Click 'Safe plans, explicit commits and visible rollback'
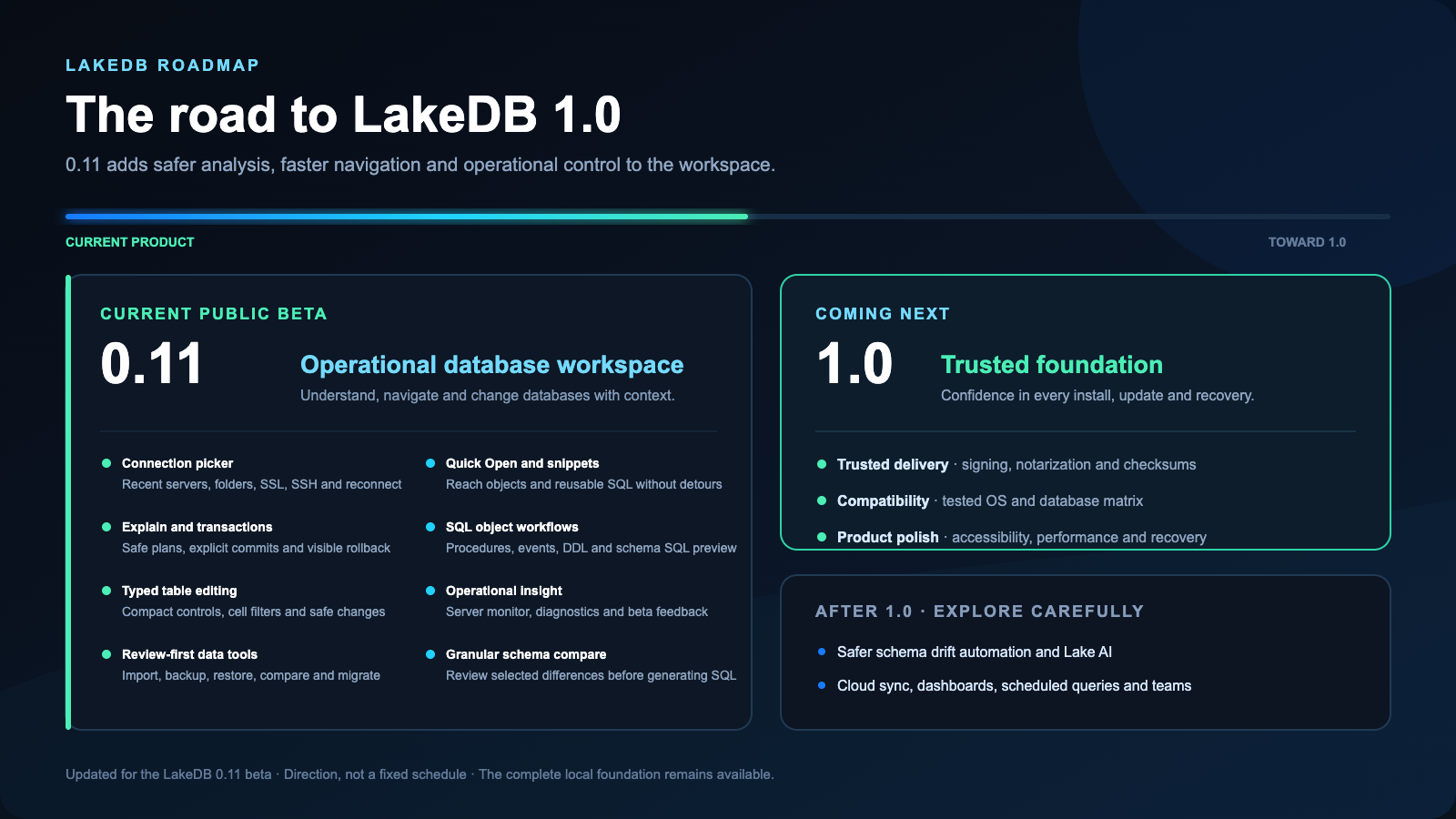The height and width of the screenshot is (819, 1456). click(x=256, y=548)
